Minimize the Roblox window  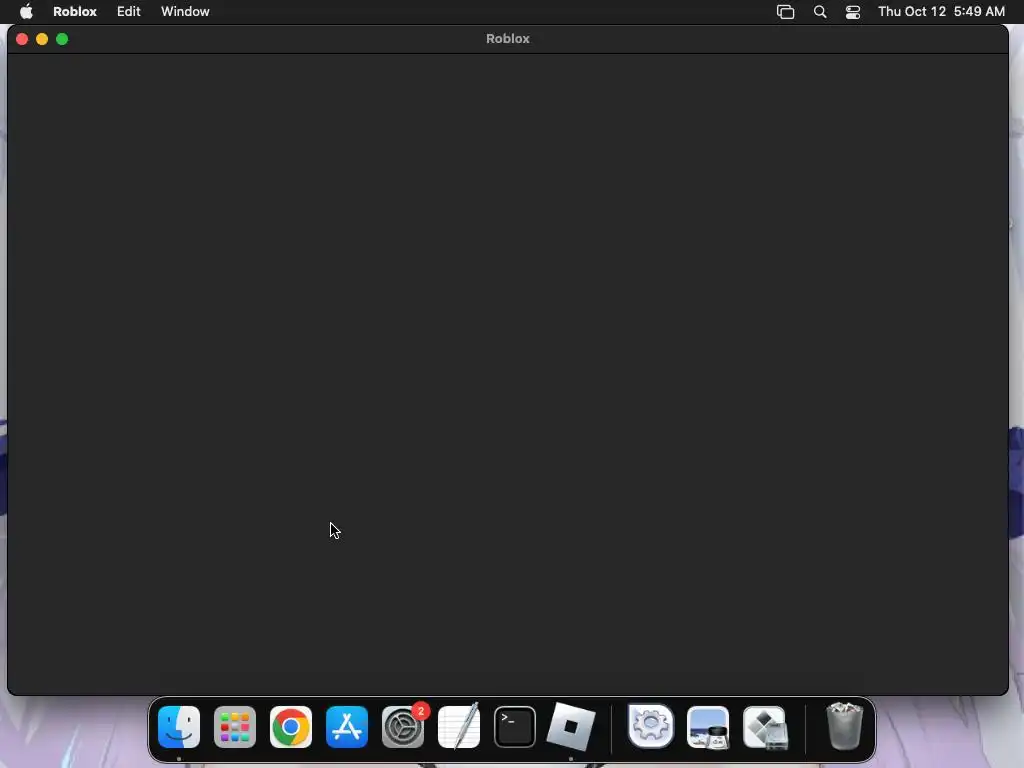click(42, 39)
